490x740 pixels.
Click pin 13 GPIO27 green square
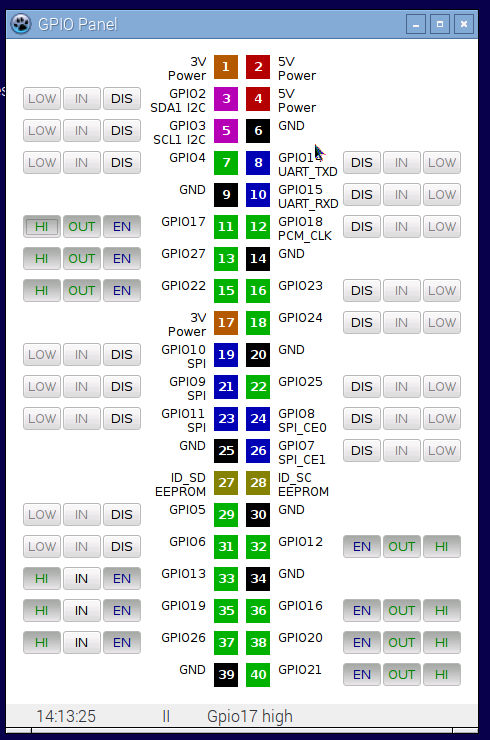click(226, 259)
